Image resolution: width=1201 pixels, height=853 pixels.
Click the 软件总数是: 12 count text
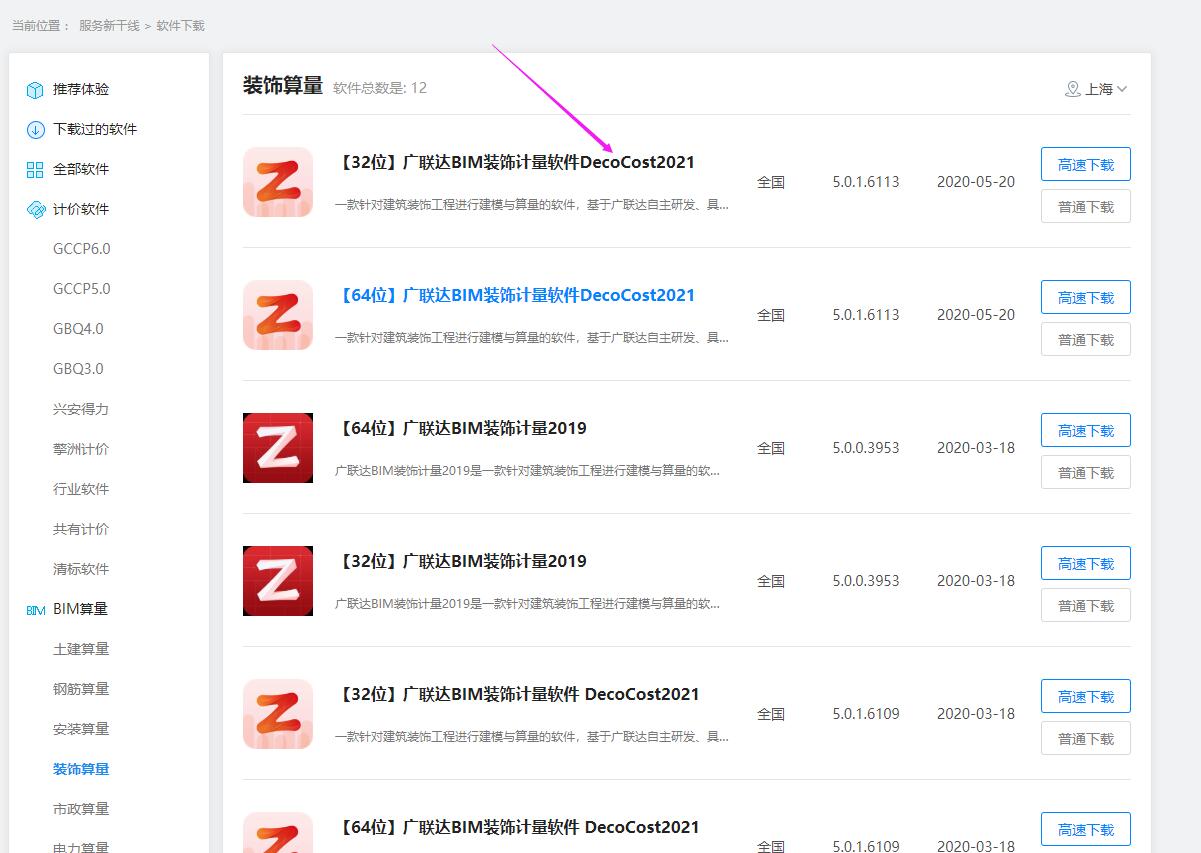pos(380,88)
